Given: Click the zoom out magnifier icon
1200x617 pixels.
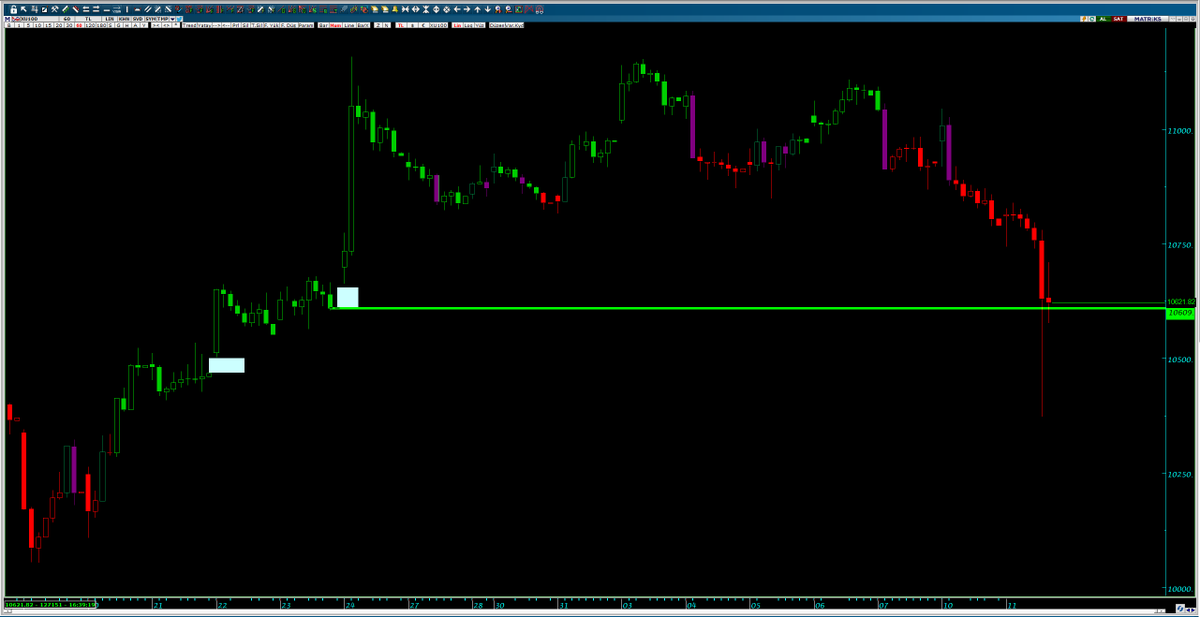Looking at the screenshot, I should [x=508, y=9].
